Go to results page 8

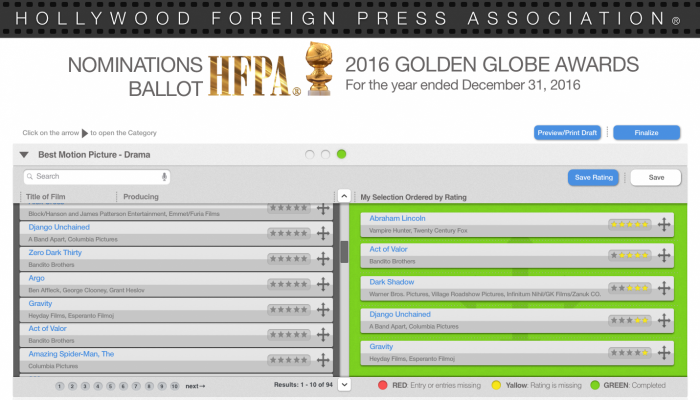pos(149,386)
